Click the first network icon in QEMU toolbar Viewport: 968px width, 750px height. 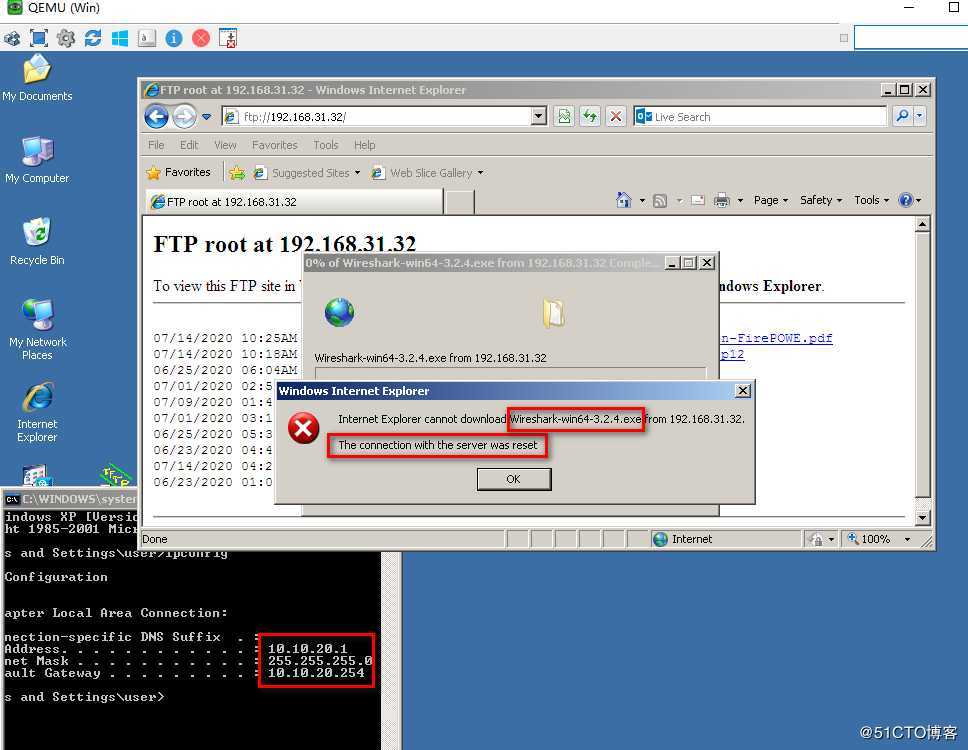point(12,38)
